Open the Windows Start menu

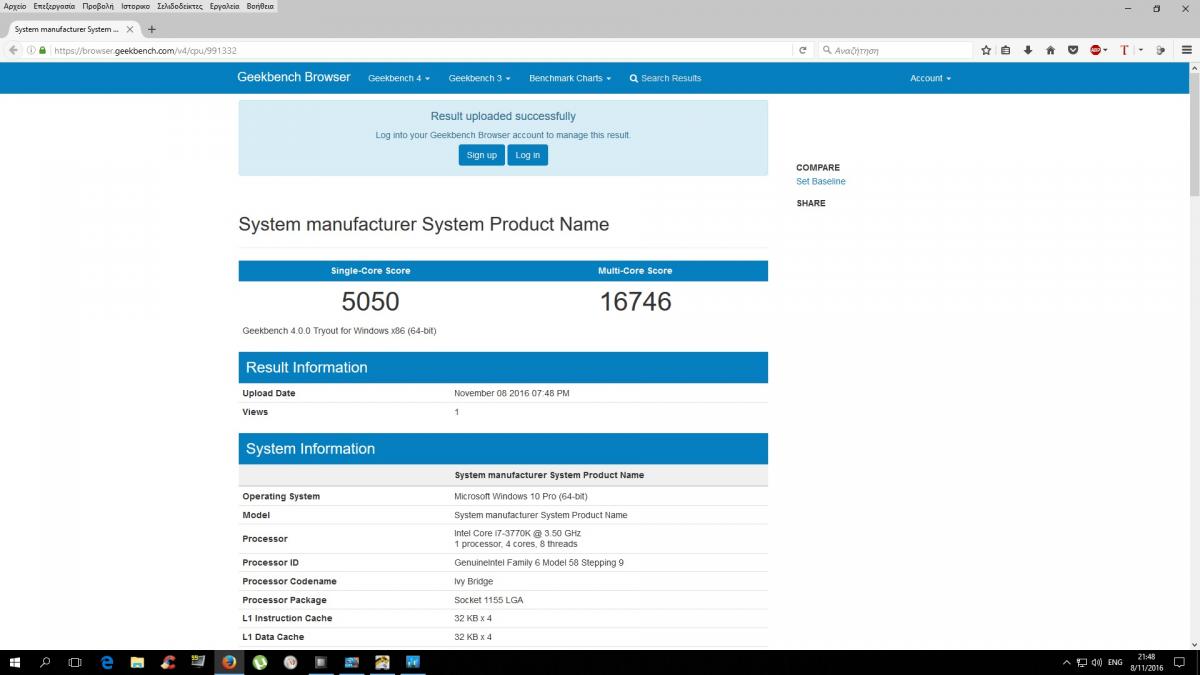click(x=15, y=662)
